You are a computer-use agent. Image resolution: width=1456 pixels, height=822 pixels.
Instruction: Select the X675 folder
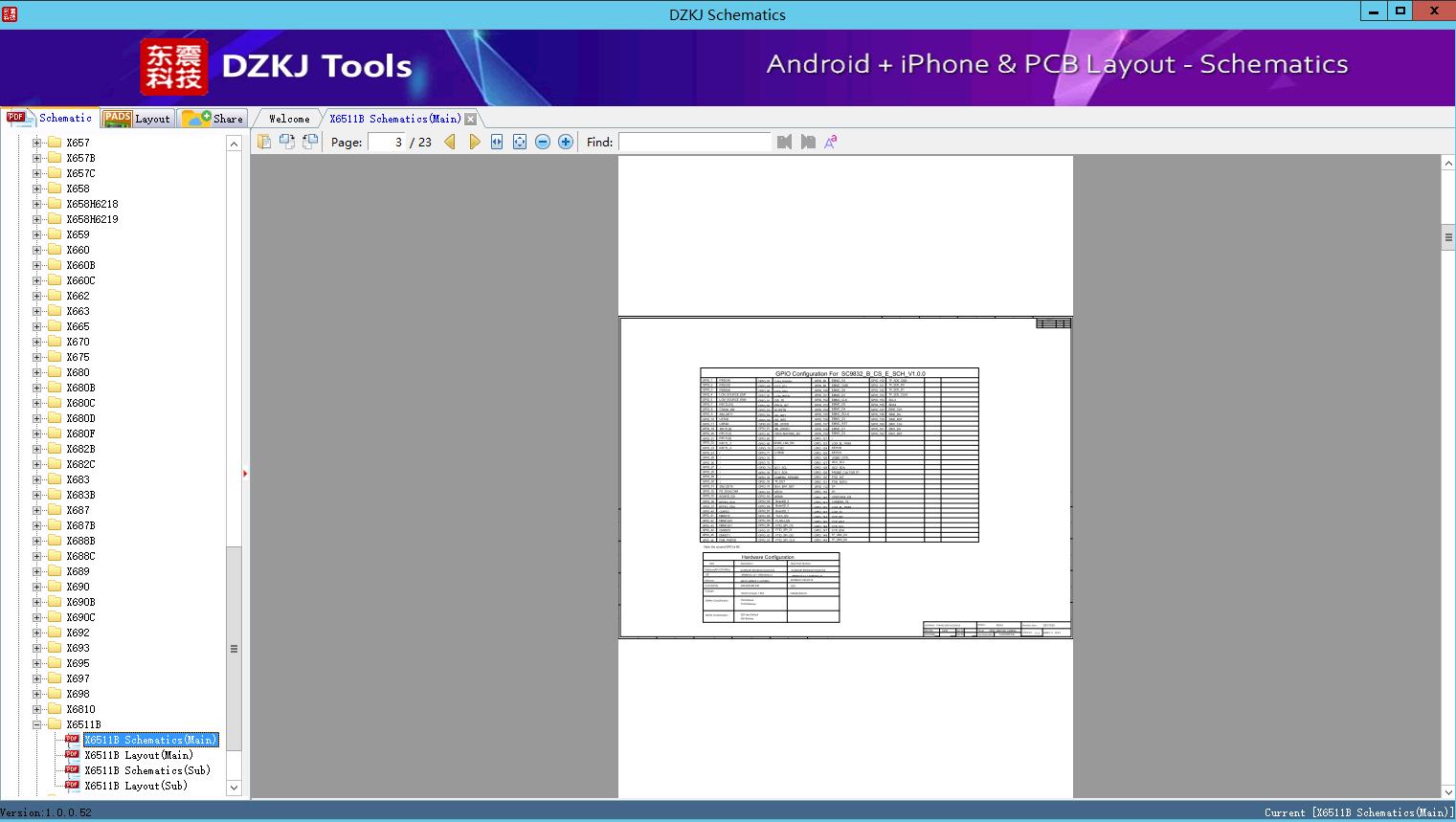pos(78,357)
